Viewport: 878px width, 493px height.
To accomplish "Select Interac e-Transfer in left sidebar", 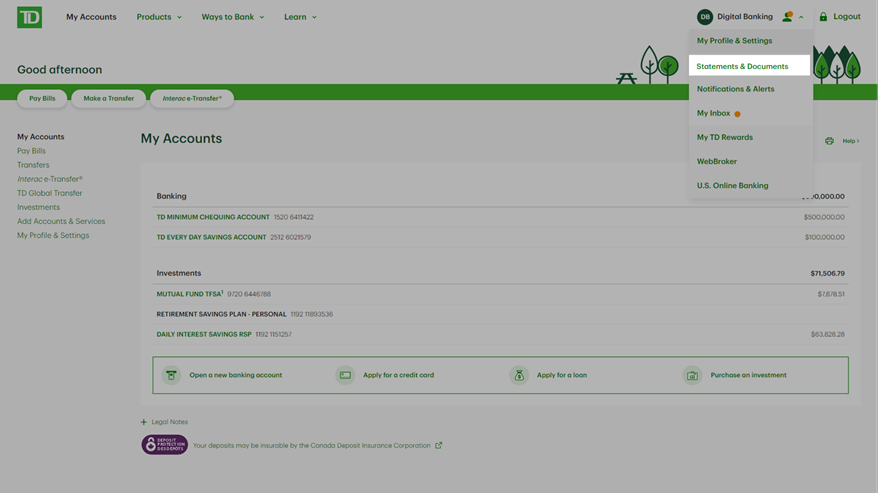I will coord(50,179).
